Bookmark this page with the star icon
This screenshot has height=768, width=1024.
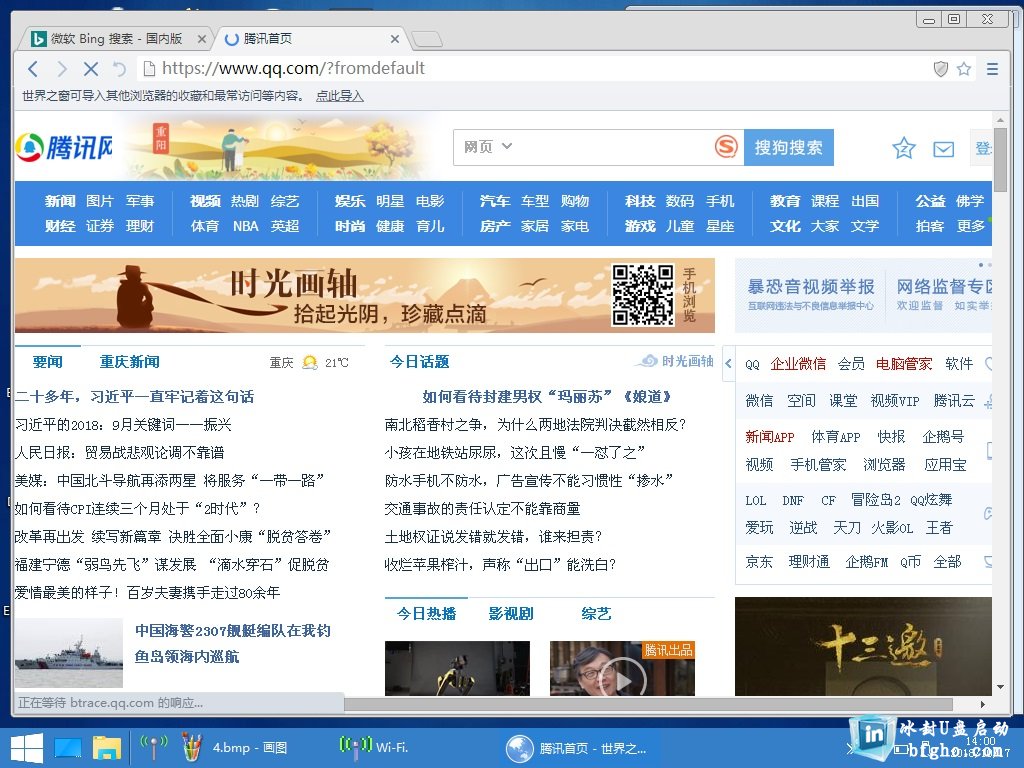tap(964, 69)
